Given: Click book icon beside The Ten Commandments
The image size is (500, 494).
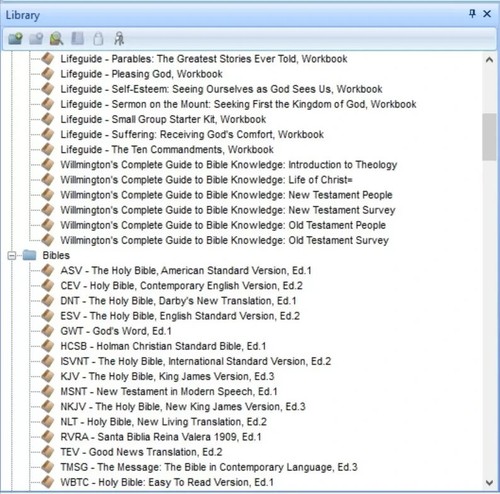Looking at the screenshot, I should pyautogui.click(x=48, y=149).
